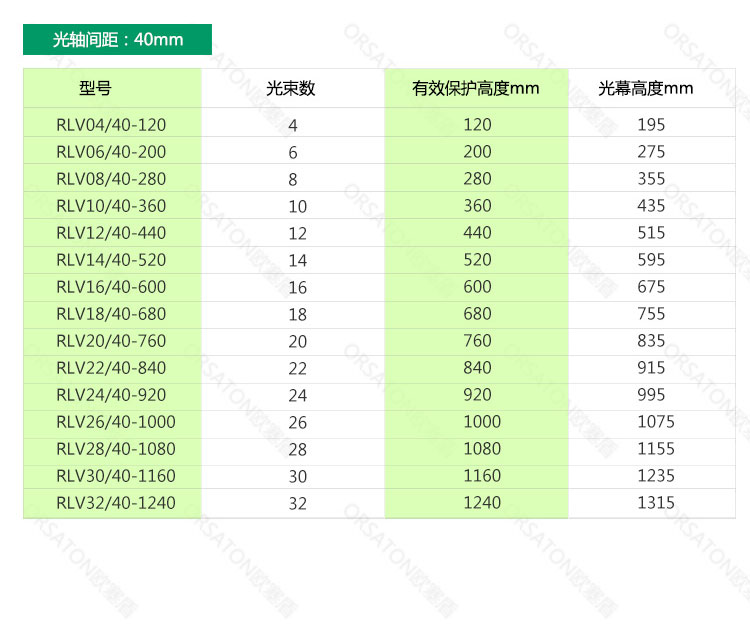The width and height of the screenshot is (750, 633).
Task: Select model cell RLV20/40-760
Action: (x=111, y=341)
